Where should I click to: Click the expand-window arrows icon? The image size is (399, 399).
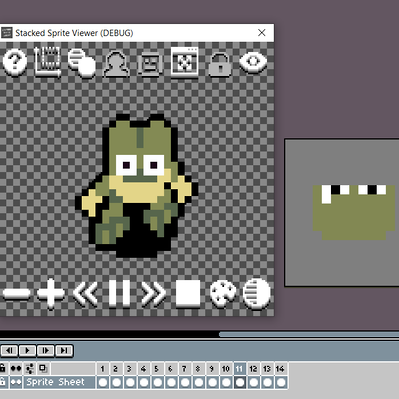tap(184, 62)
